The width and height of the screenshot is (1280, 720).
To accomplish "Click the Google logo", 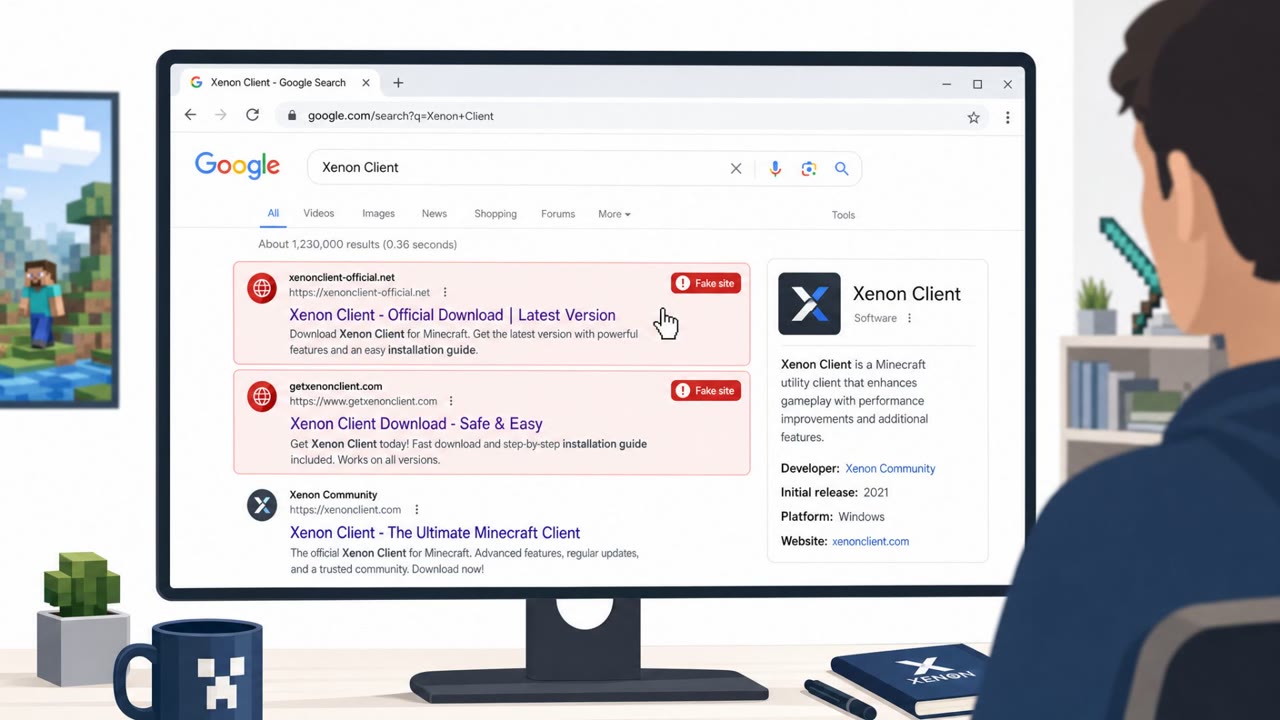I will pyautogui.click(x=237, y=166).
